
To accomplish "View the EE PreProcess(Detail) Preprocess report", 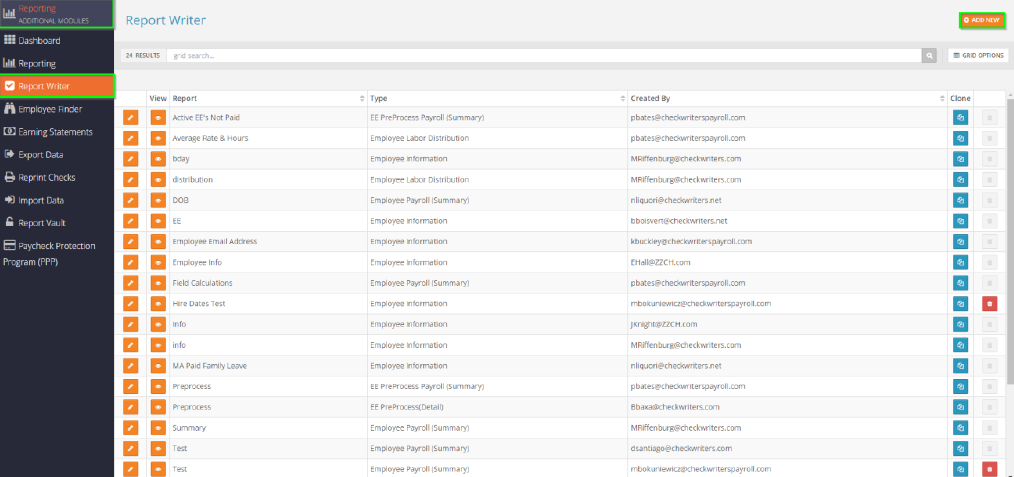I will [158, 407].
